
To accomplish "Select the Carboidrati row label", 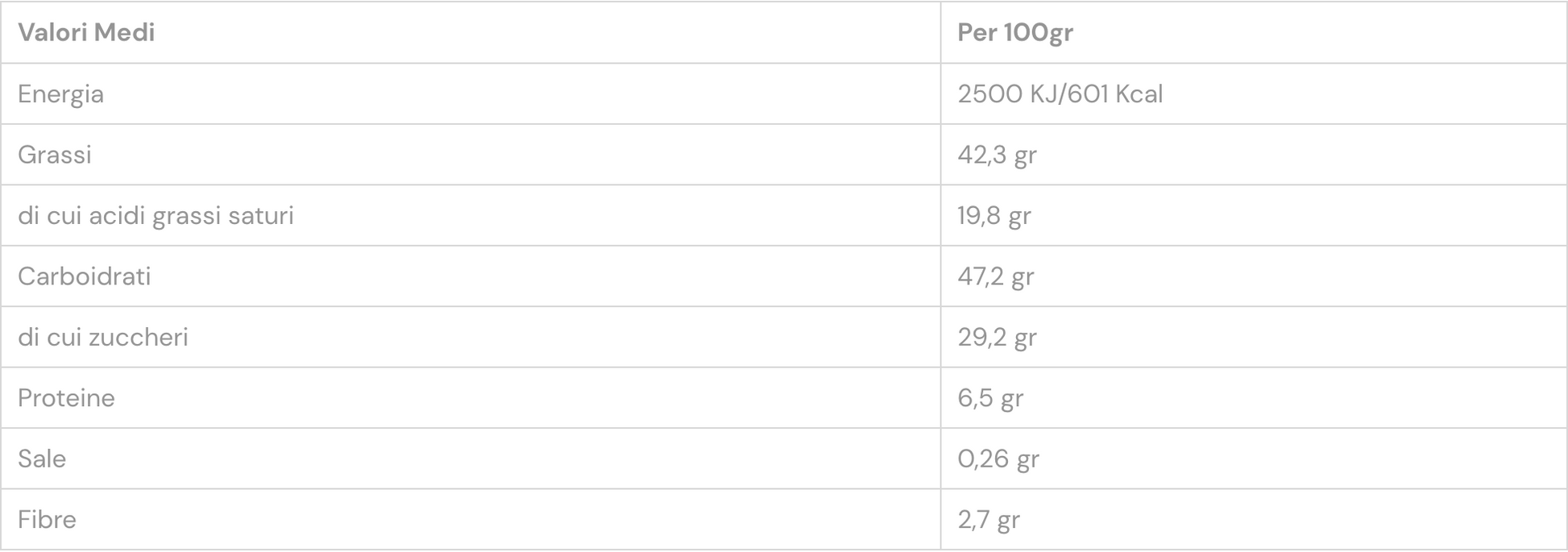I will 85,276.
